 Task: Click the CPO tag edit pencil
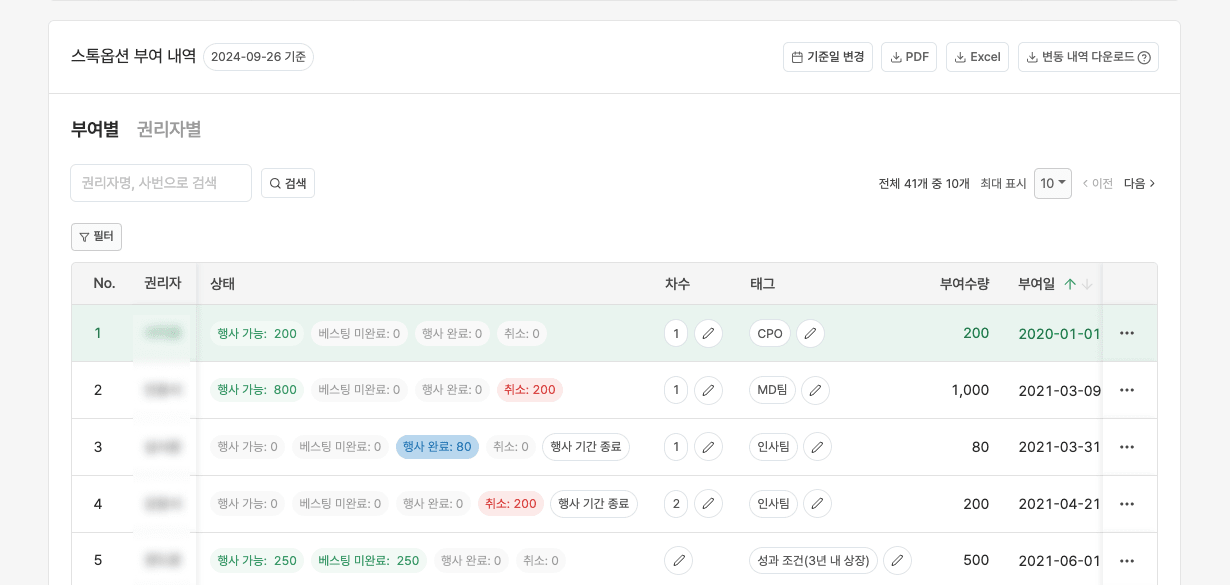tap(810, 333)
